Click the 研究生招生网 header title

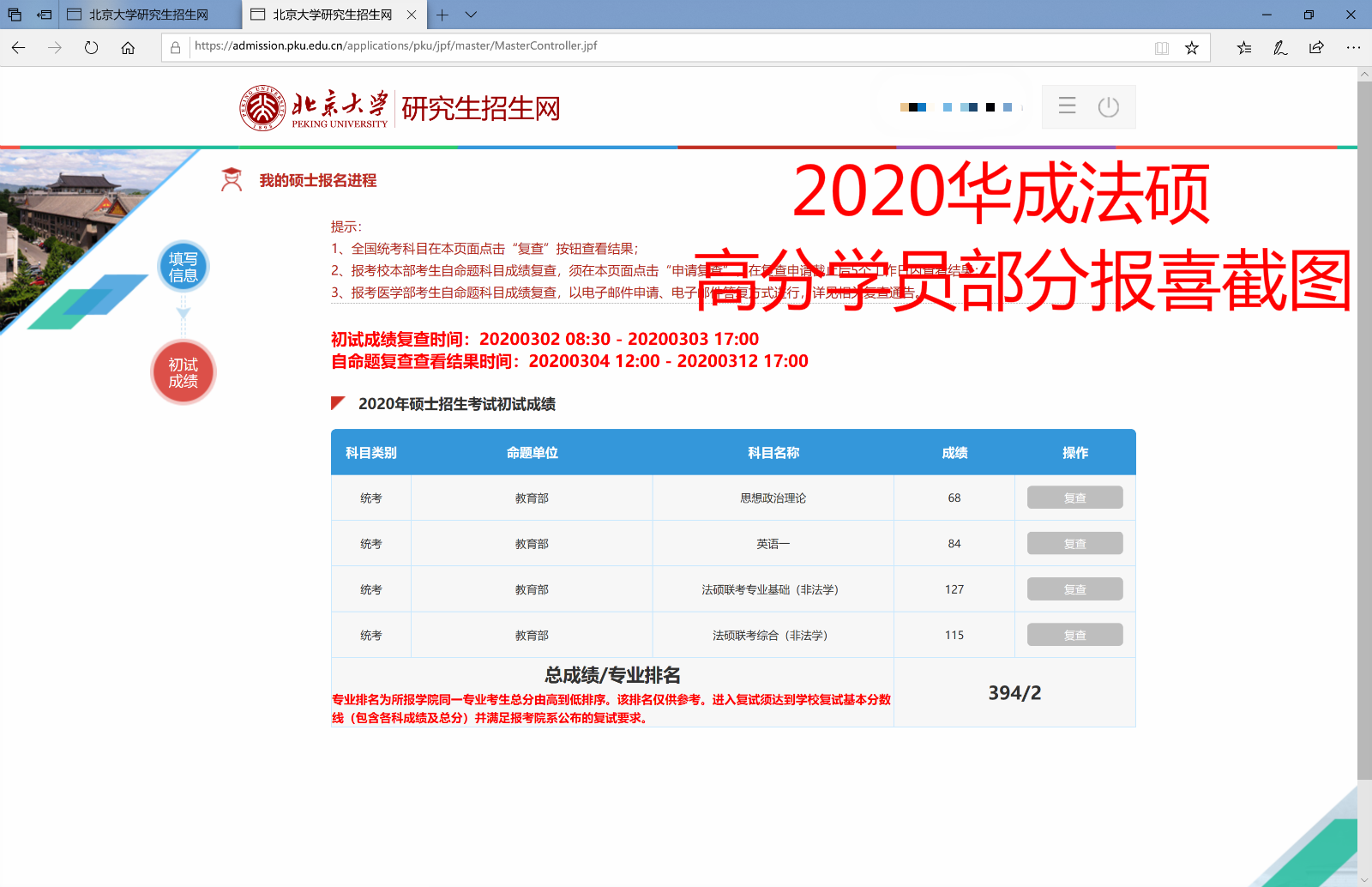pos(481,108)
